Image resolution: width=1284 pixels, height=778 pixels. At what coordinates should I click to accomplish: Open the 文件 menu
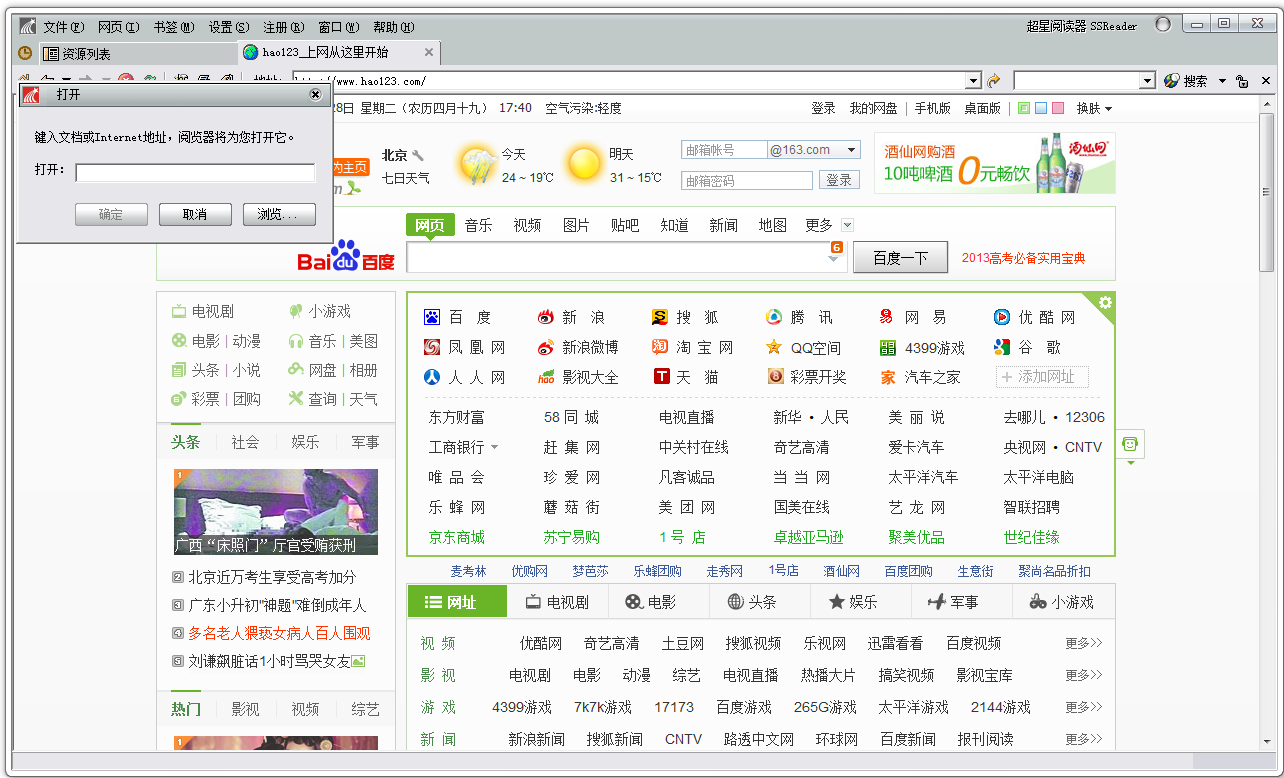point(63,27)
